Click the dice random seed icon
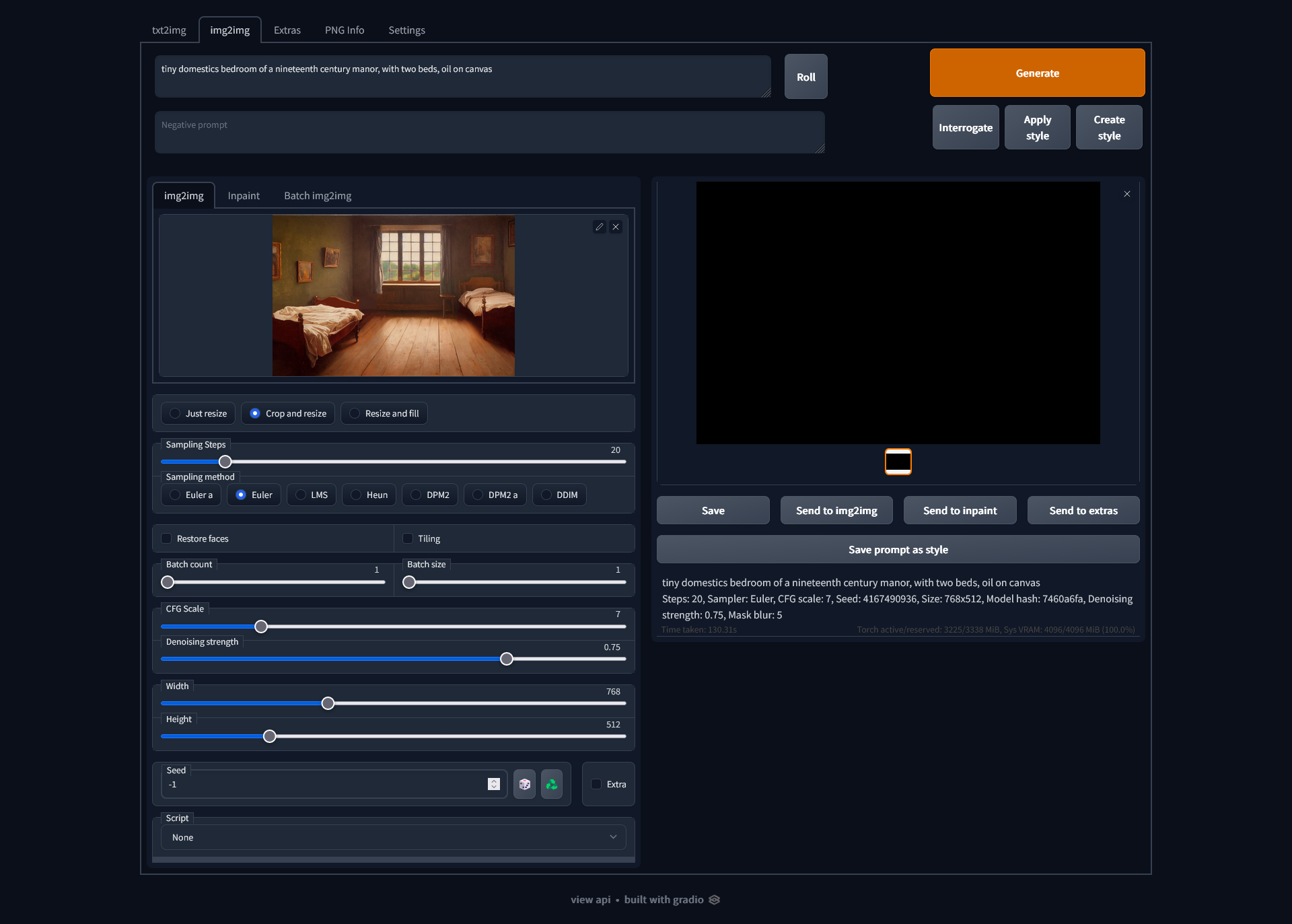Screen dimensions: 1292x924 click(524, 784)
